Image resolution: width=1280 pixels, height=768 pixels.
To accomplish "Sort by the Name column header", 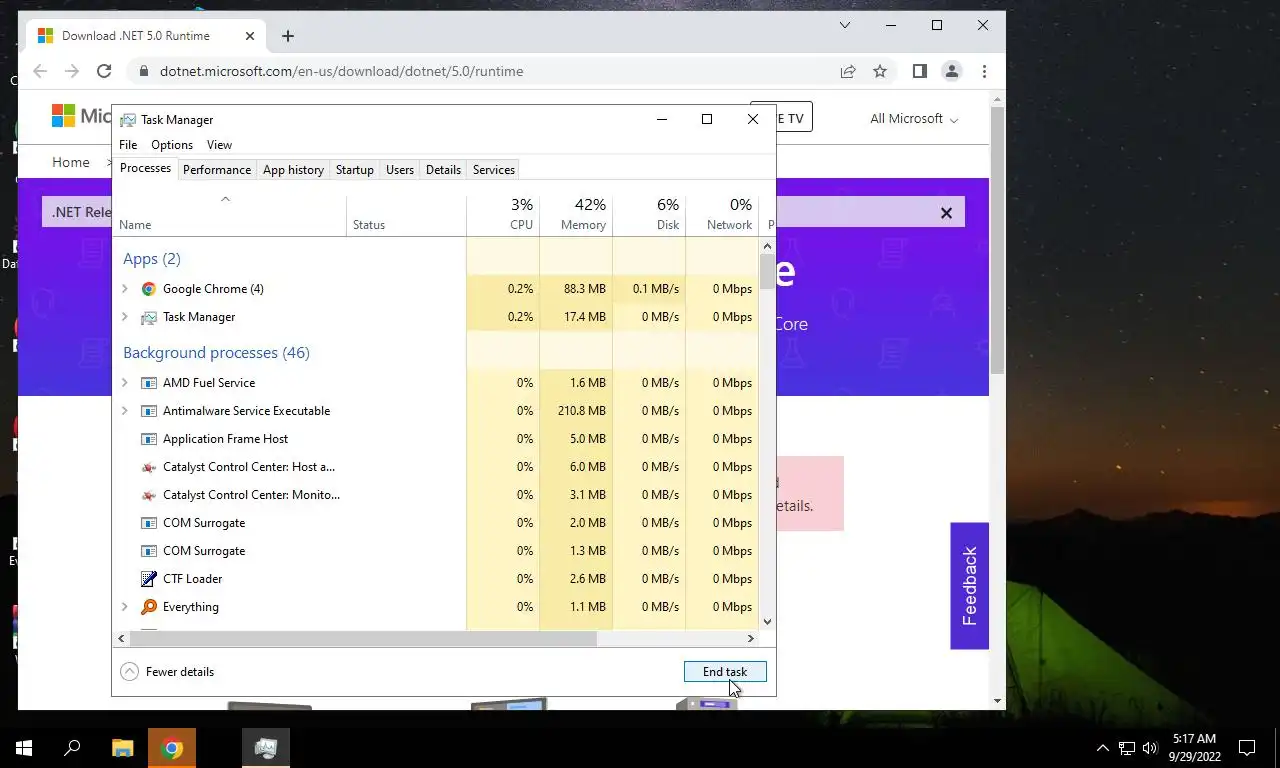I will coord(229,214).
